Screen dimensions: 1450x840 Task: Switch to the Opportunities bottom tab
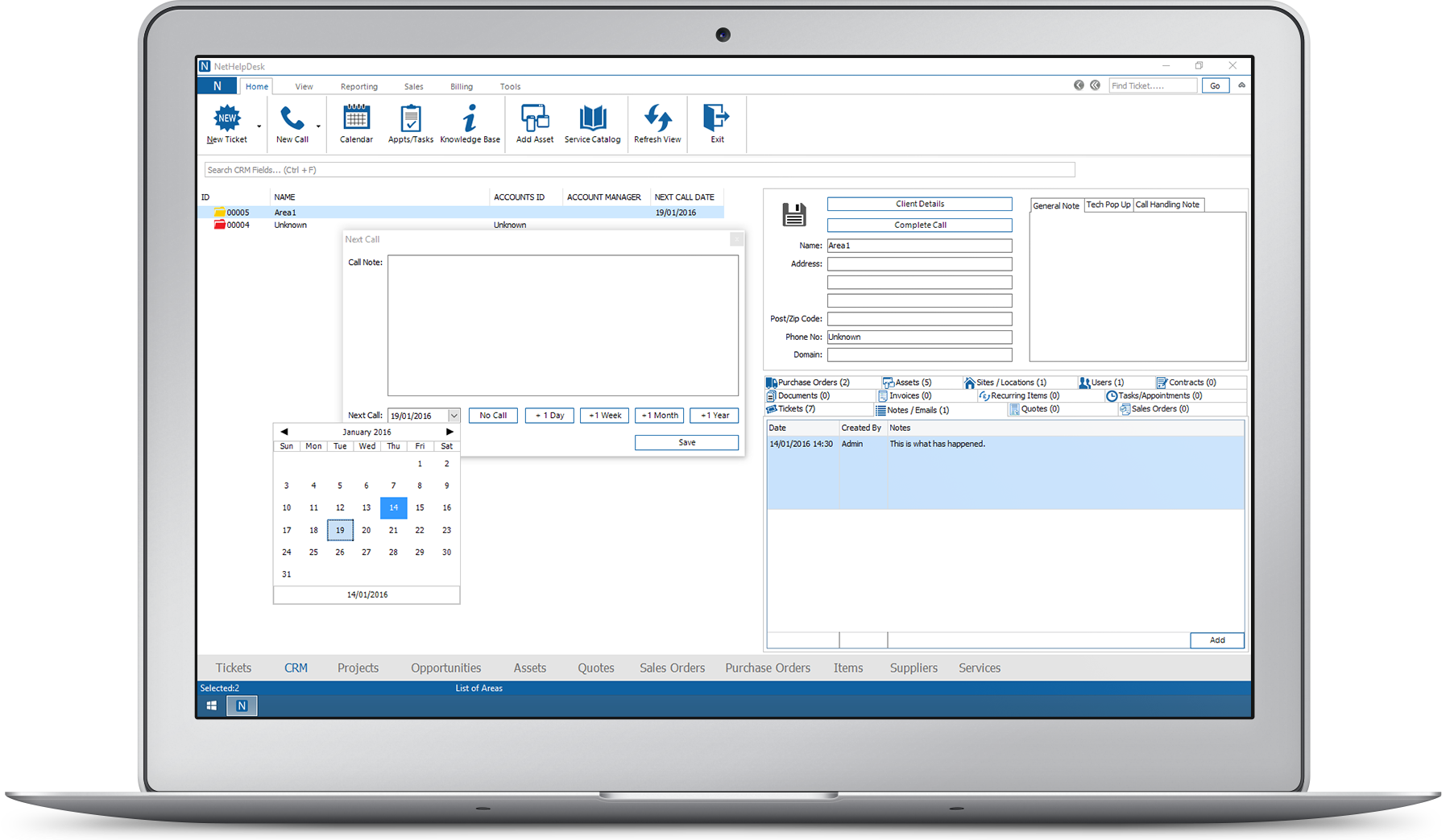coord(445,668)
